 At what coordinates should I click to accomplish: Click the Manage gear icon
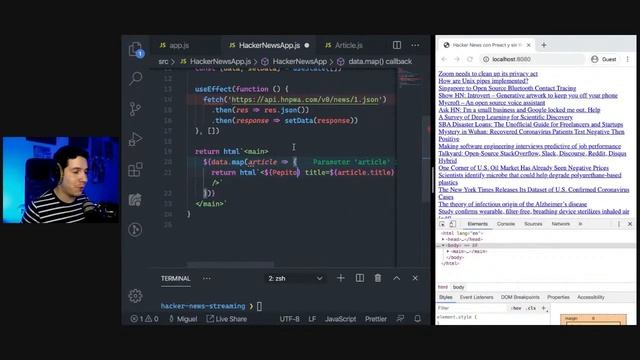pos(136,296)
